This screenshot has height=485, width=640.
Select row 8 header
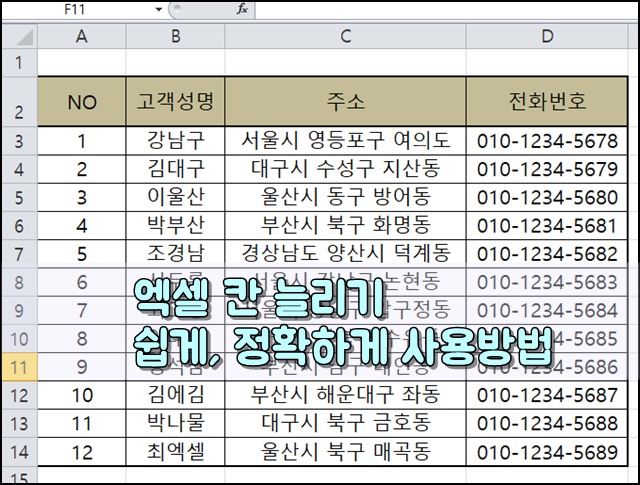20,282
